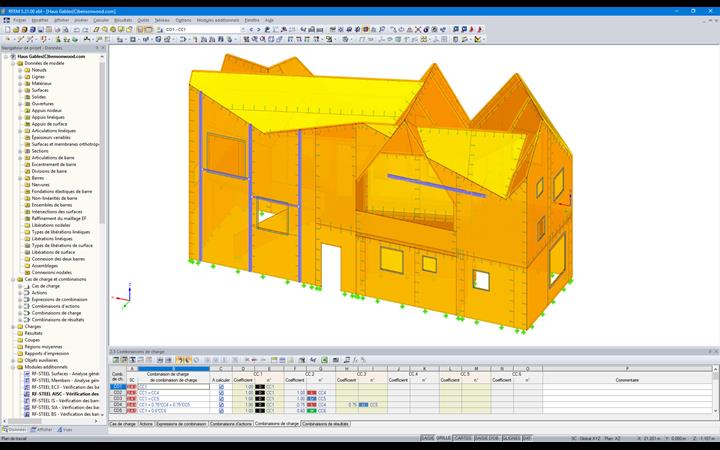Click the GLIGNES status button
This screenshot has height=450, width=720.
(x=512, y=439)
